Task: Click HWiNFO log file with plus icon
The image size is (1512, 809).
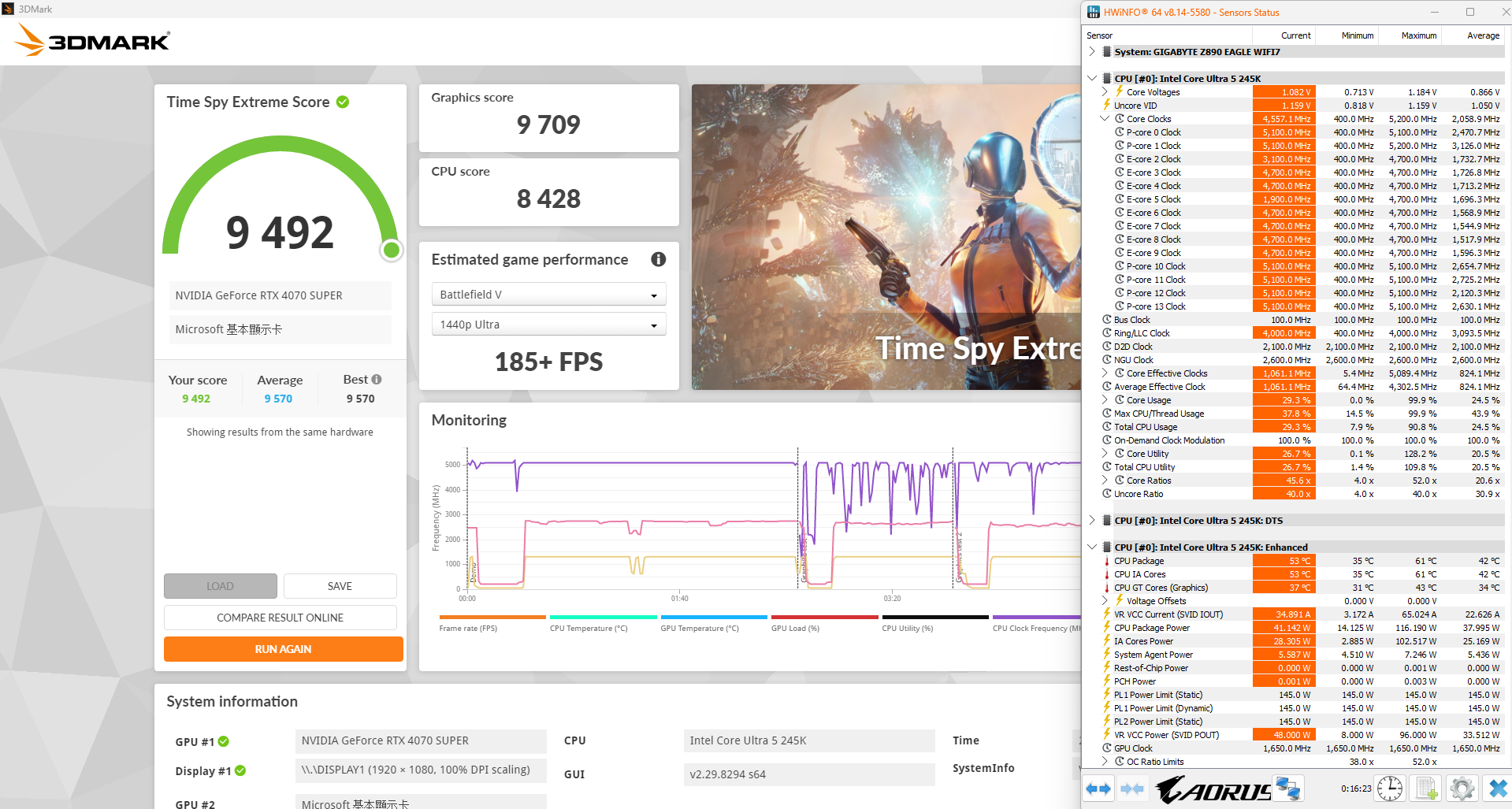Action: click(1427, 788)
